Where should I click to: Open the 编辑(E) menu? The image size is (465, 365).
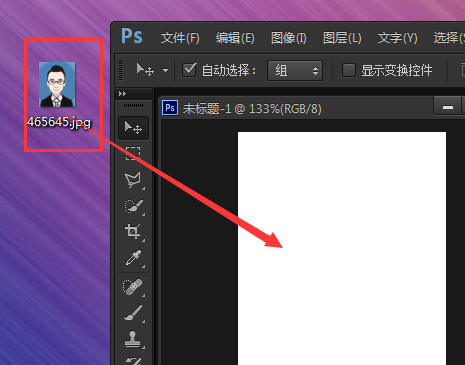pyautogui.click(x=235, y=38)
